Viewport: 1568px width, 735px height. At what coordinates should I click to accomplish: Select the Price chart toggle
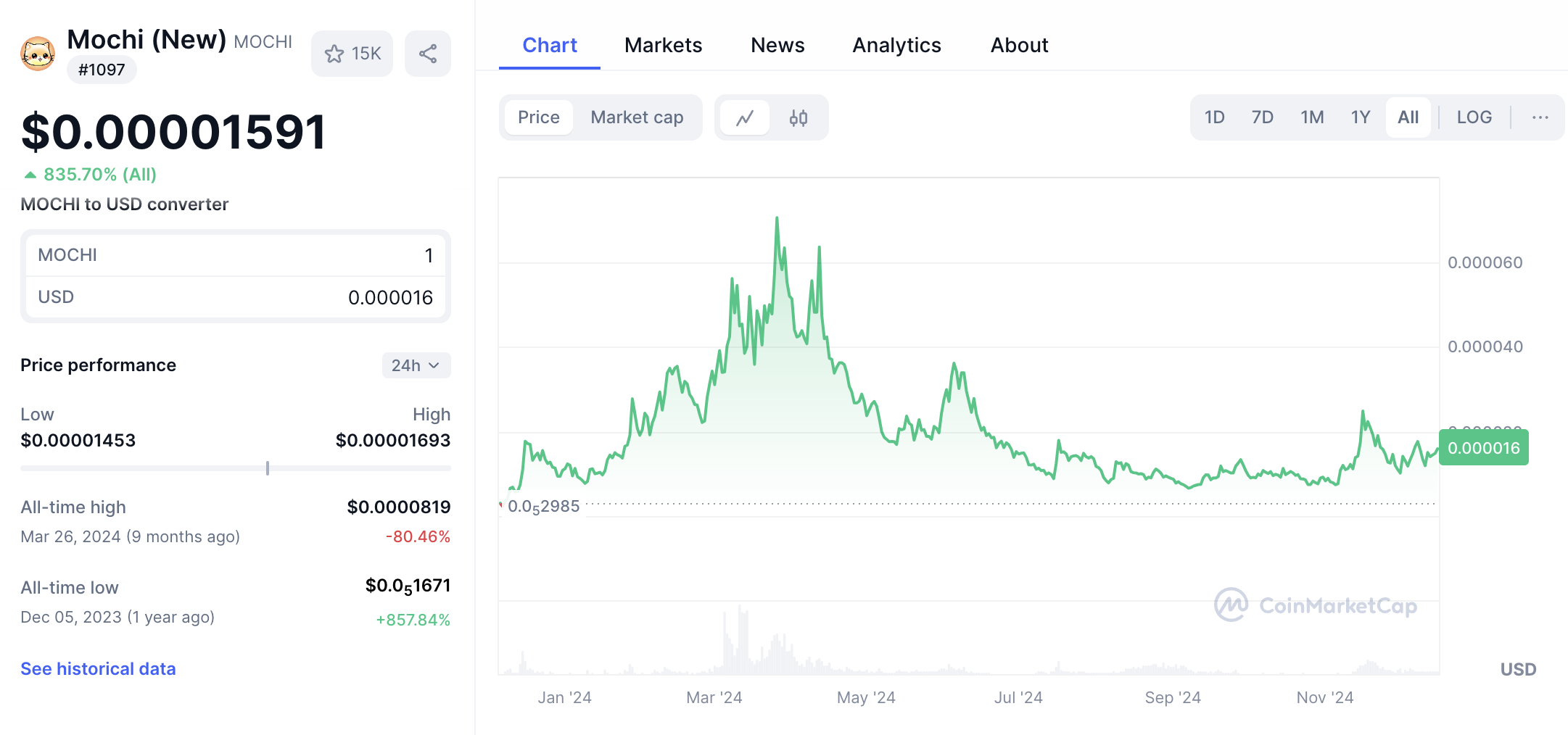click(x=539, y=117)
